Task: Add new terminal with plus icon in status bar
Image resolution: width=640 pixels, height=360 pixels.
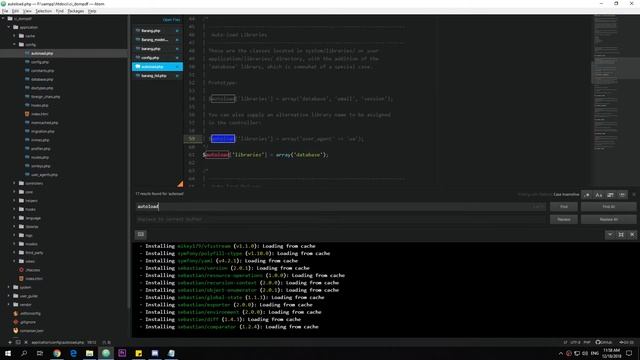Action: click(10, 342)
